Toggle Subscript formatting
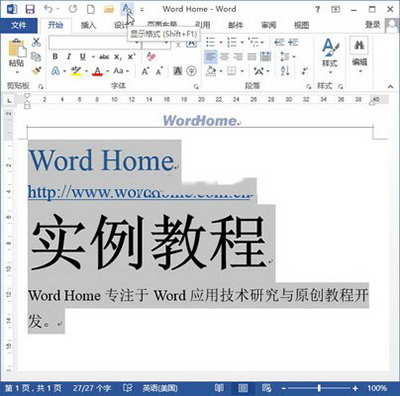Screen dimensions: 400x396 click(118, 57)
